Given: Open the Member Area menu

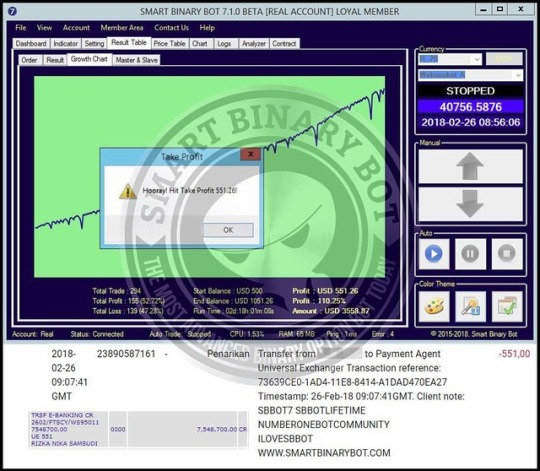Looking at the screenshot, I should pos(122,28).
